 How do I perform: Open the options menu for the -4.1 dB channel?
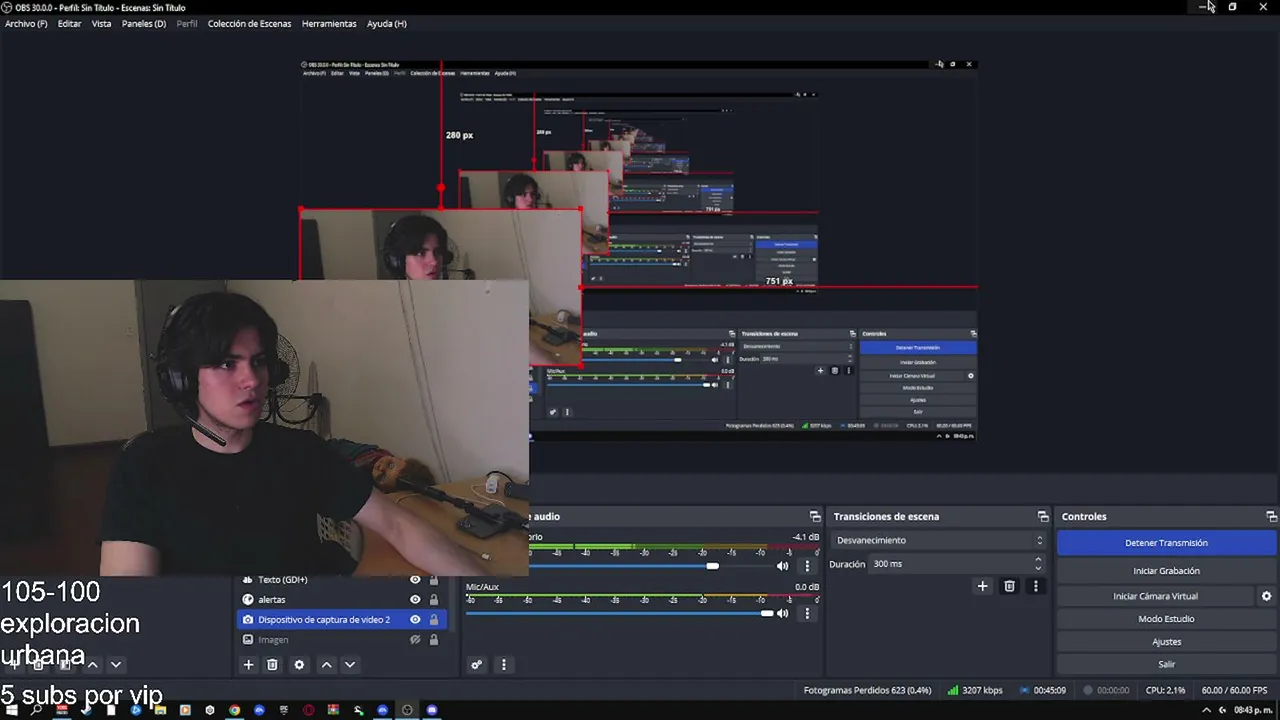[807, 566]
